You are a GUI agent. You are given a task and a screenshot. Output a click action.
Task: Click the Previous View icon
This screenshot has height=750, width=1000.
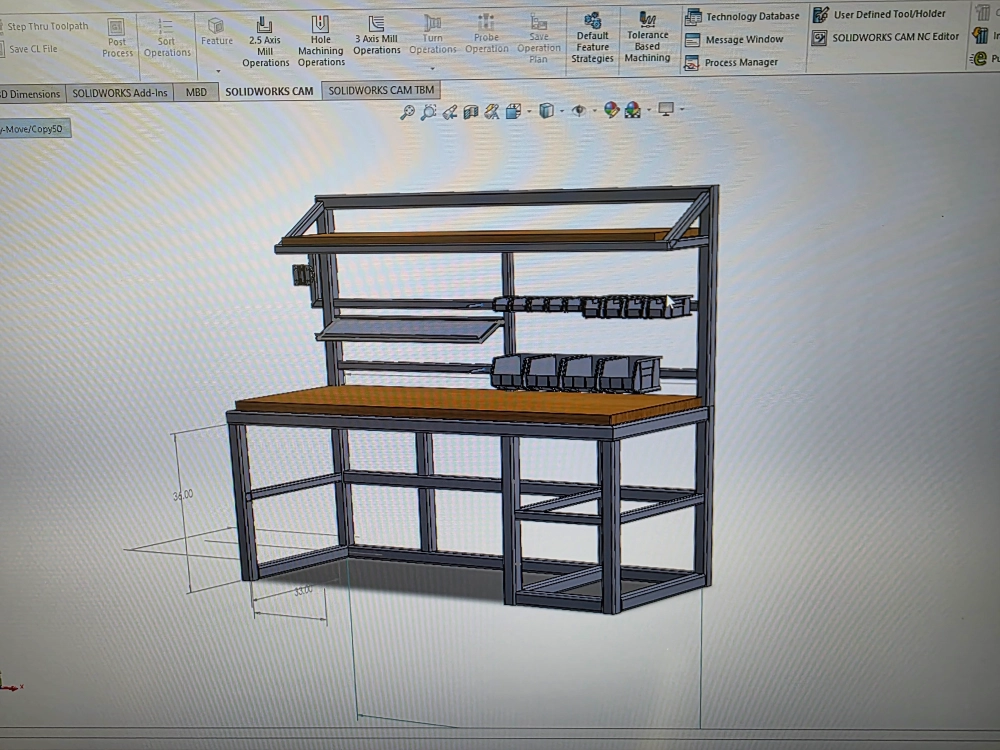[450, 112]
